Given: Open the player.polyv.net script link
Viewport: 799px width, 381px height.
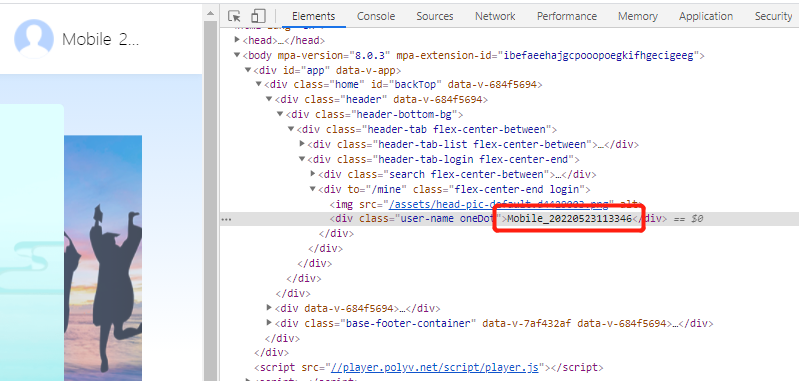Looking at the screenshot, I should coord(435,367).
